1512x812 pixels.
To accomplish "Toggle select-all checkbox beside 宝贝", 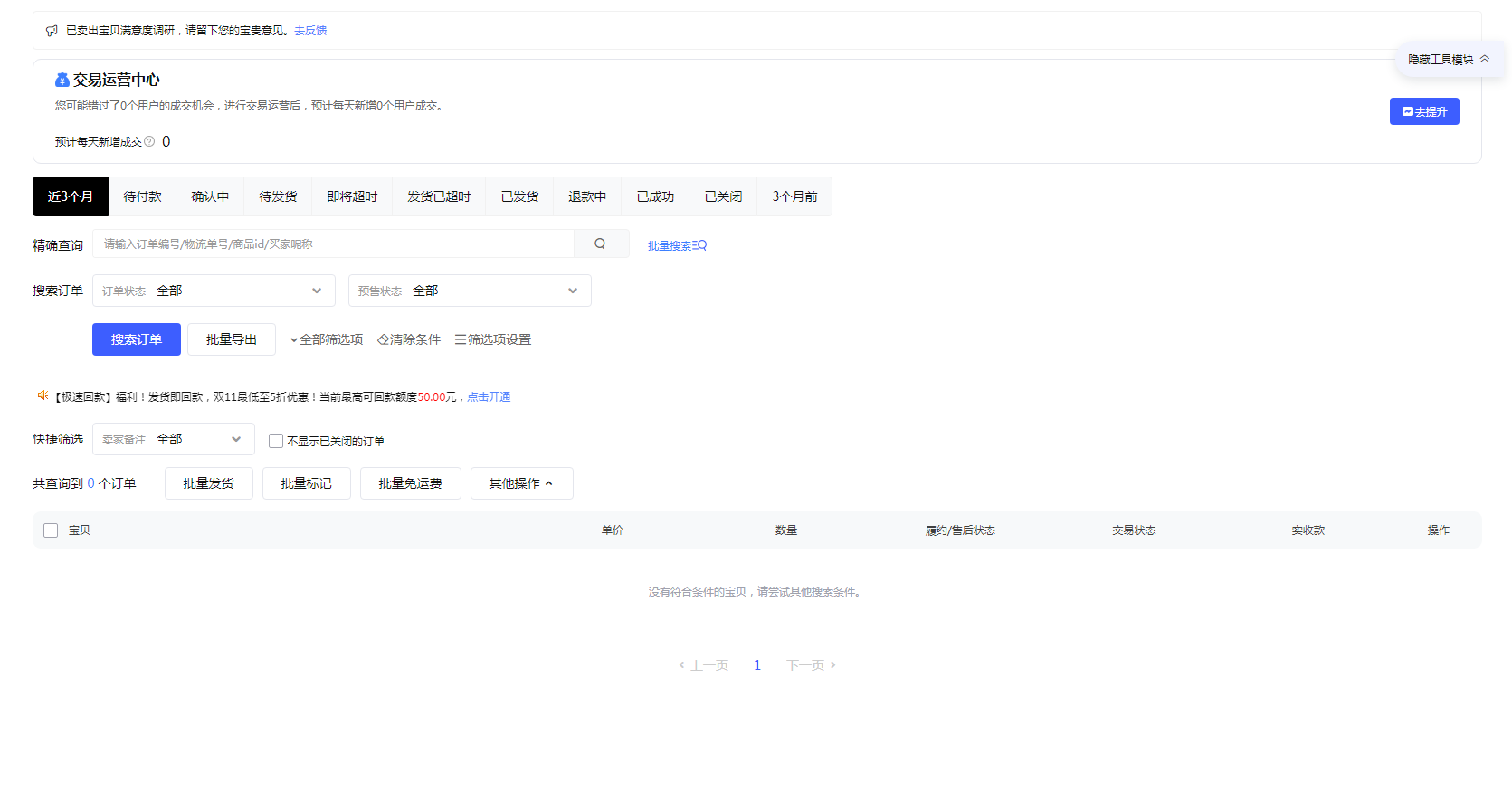I will coord(51,530).
